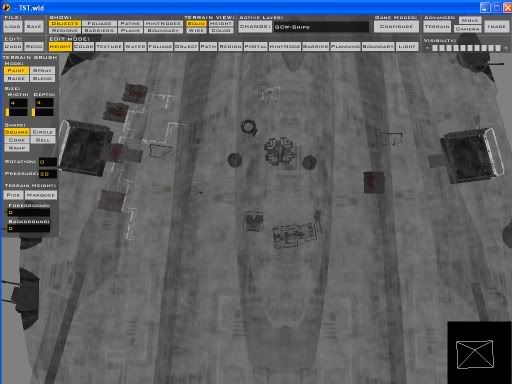
Task: Click the Change active layer button
Action: click(x=255, y=26)
